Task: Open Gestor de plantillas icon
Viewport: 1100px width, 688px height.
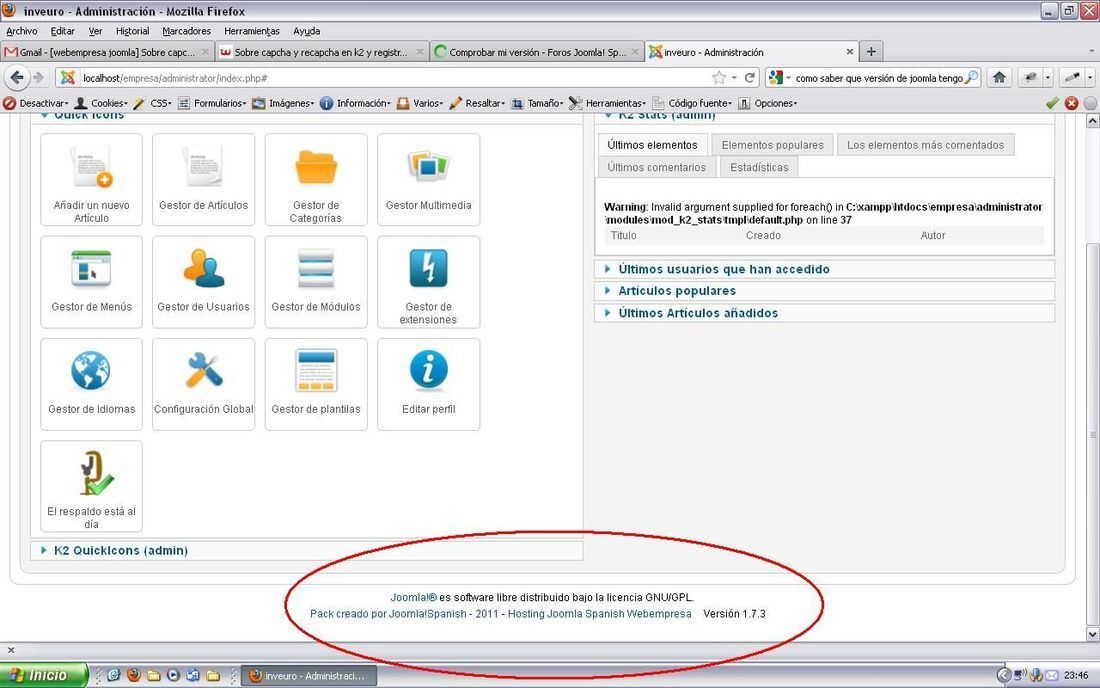Action: point(316,384)
